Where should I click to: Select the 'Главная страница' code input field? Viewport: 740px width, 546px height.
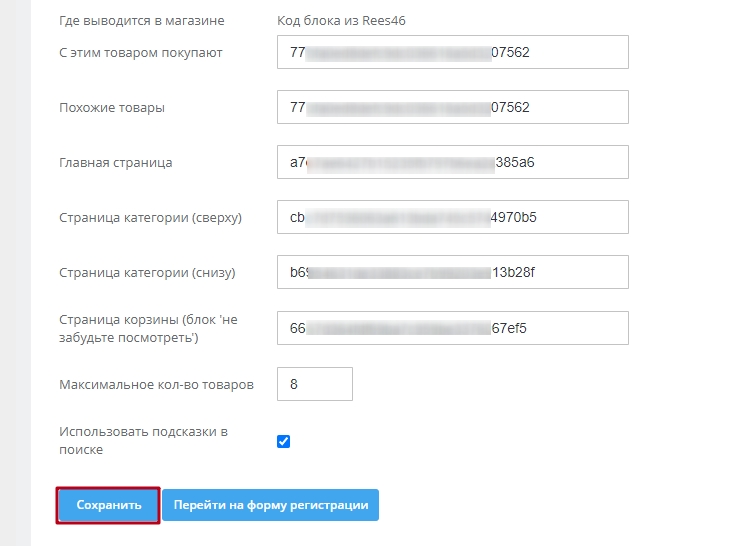452,162
